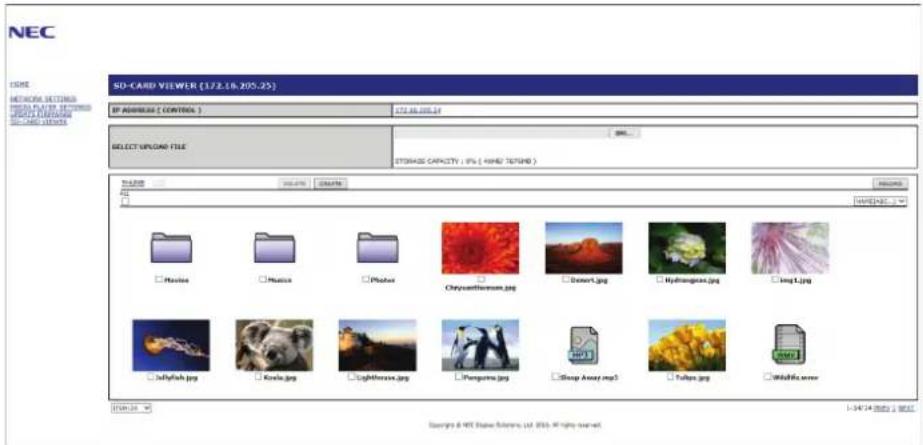Open the NAME(ABC) sort order dropdown
Image resolution: width=923 pixels, height=445 pixels.
[880, 201]
